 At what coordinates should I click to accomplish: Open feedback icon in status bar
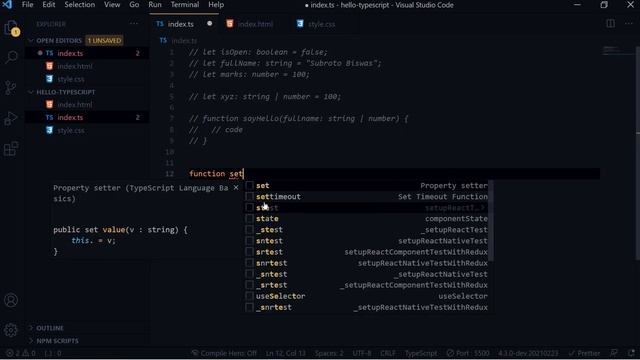coord(614,353)
